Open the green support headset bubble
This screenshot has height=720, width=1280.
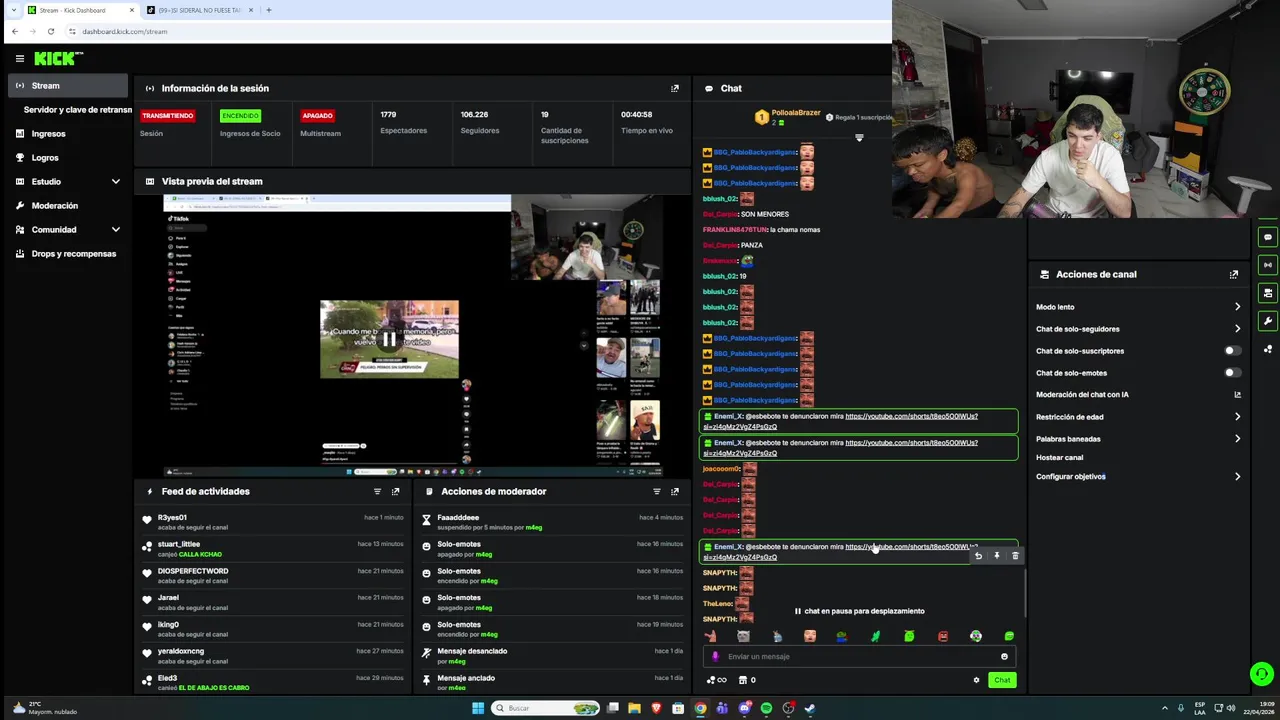1262,674
